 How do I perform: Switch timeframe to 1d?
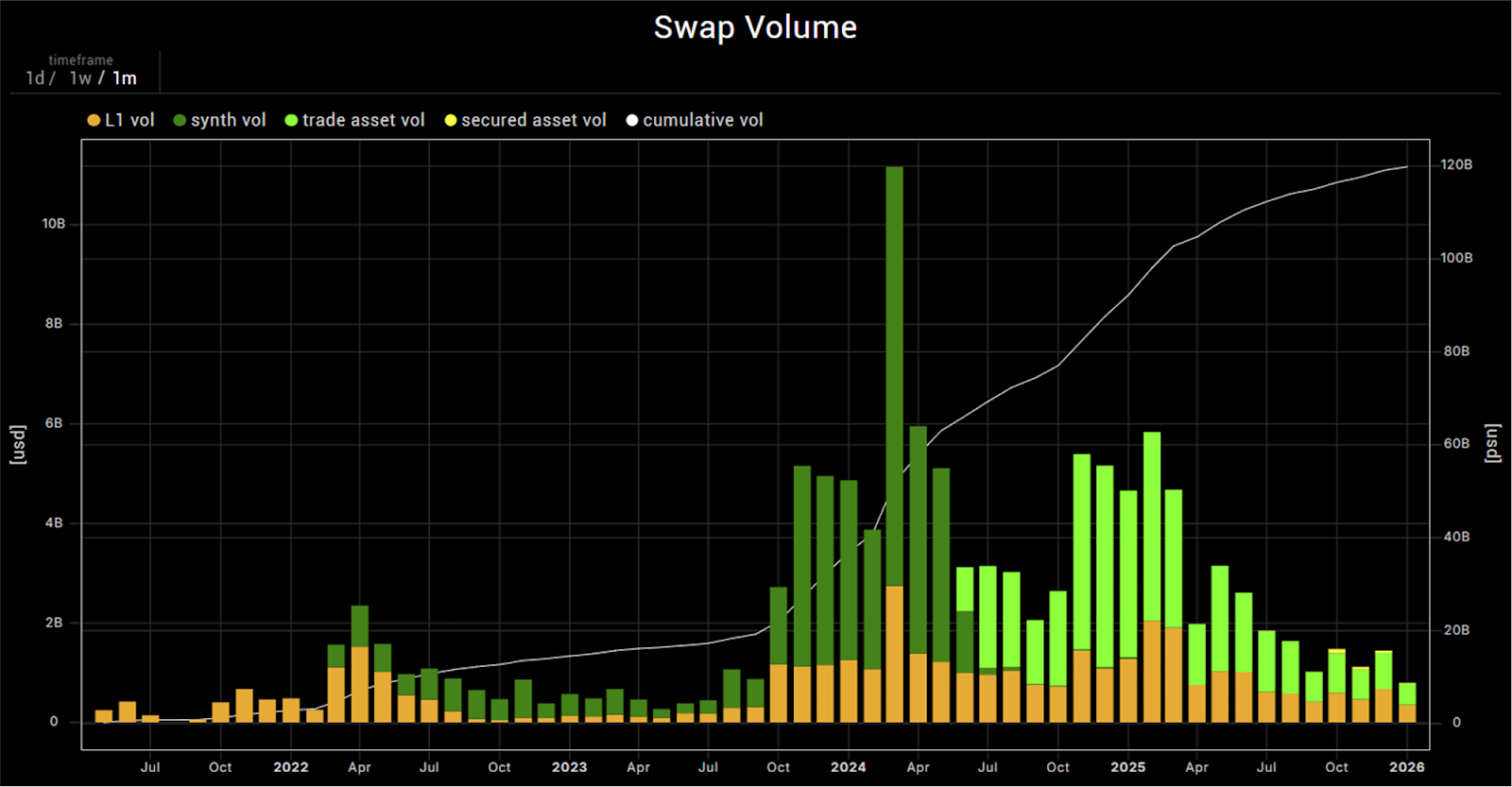pyautogui.click(x=35, y=78)
